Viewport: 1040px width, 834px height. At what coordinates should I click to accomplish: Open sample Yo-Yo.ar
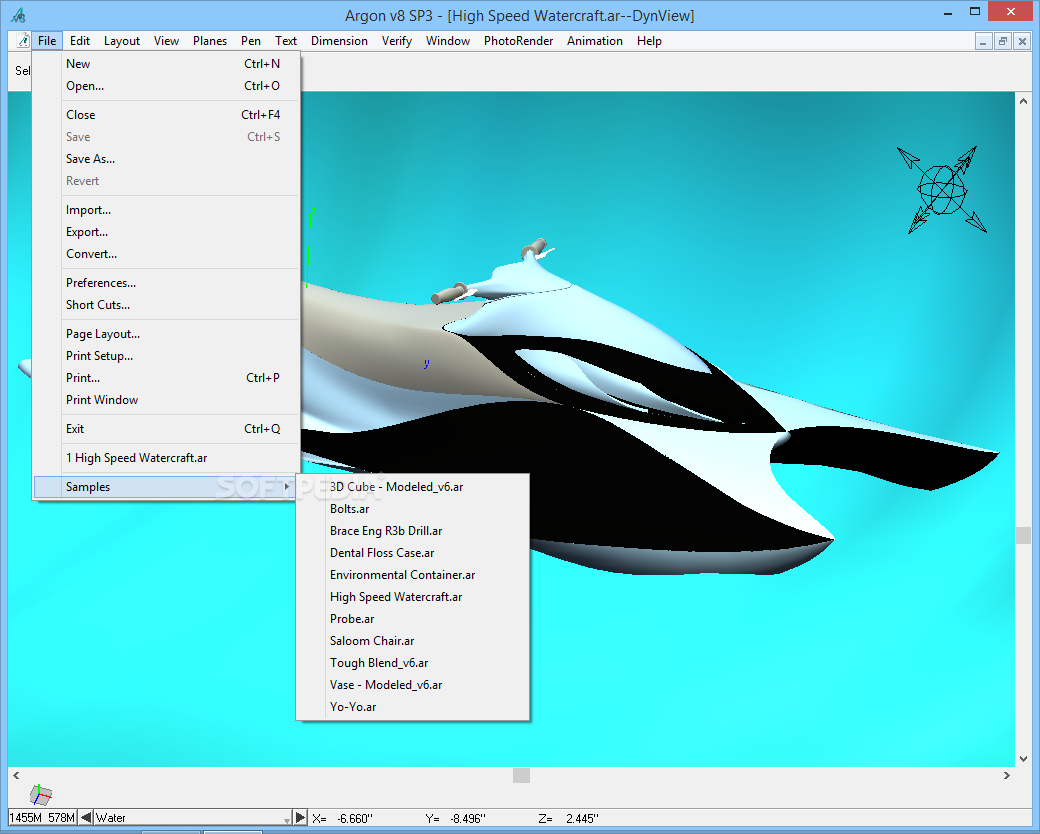click(x=413, y=706)
